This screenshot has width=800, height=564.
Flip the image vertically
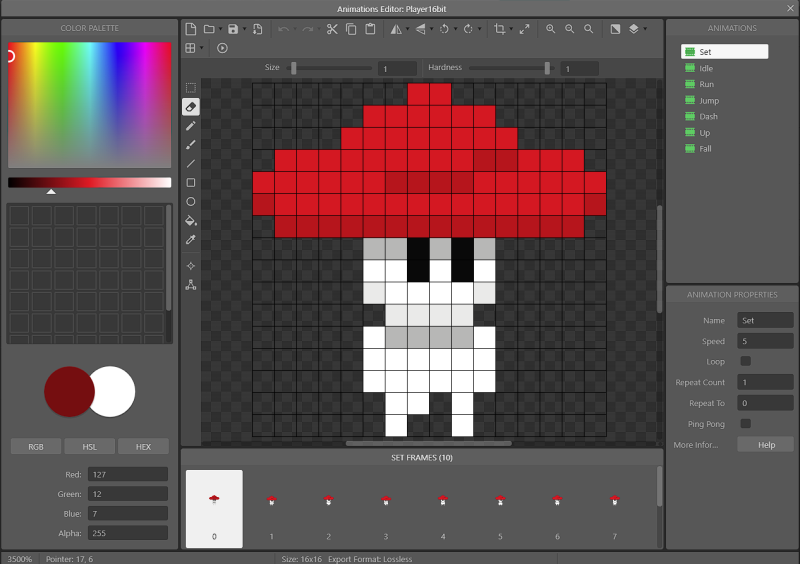(420, 29)
